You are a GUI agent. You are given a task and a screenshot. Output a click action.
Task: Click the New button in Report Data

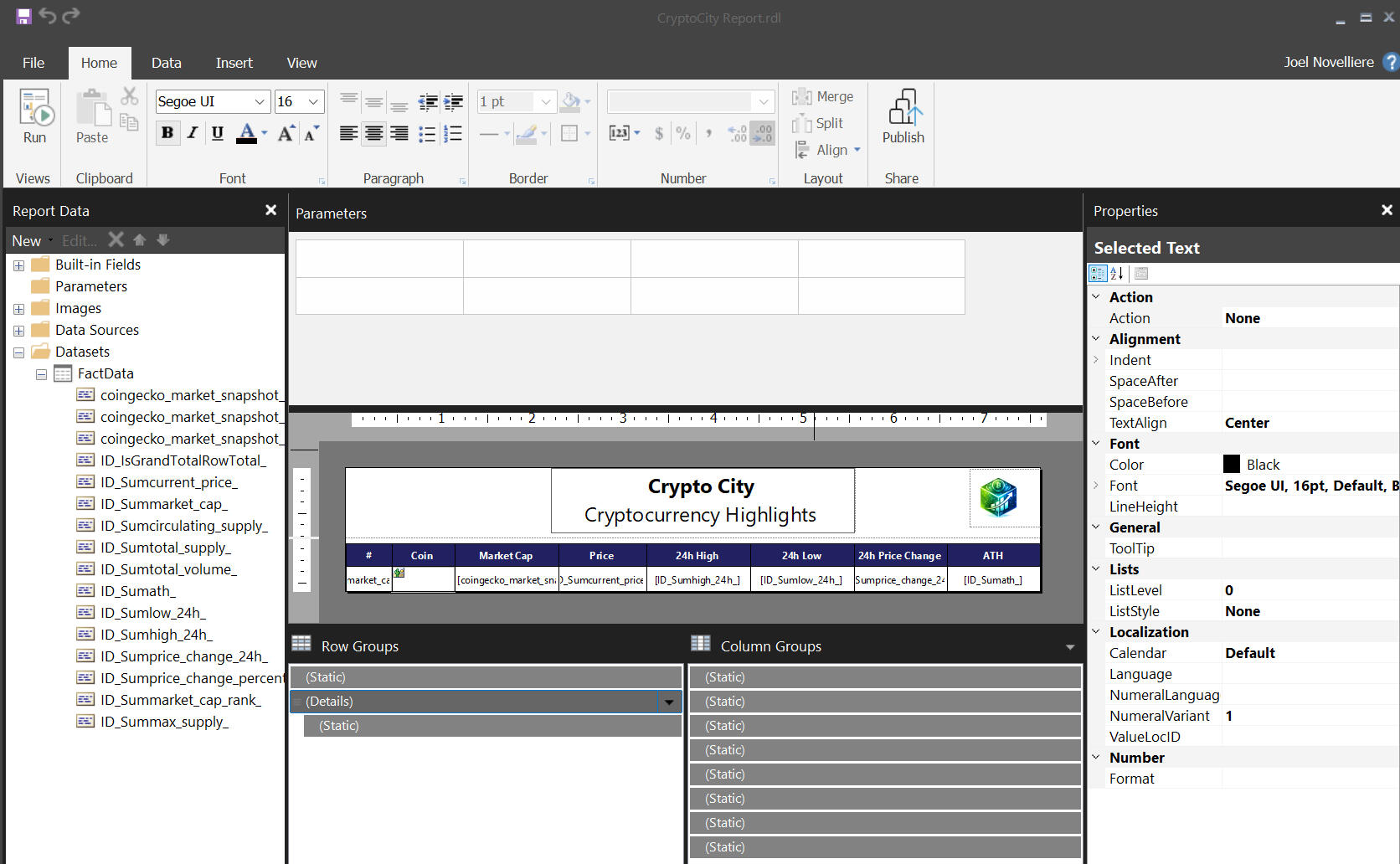pyautogui.click(x=27, y=241)
